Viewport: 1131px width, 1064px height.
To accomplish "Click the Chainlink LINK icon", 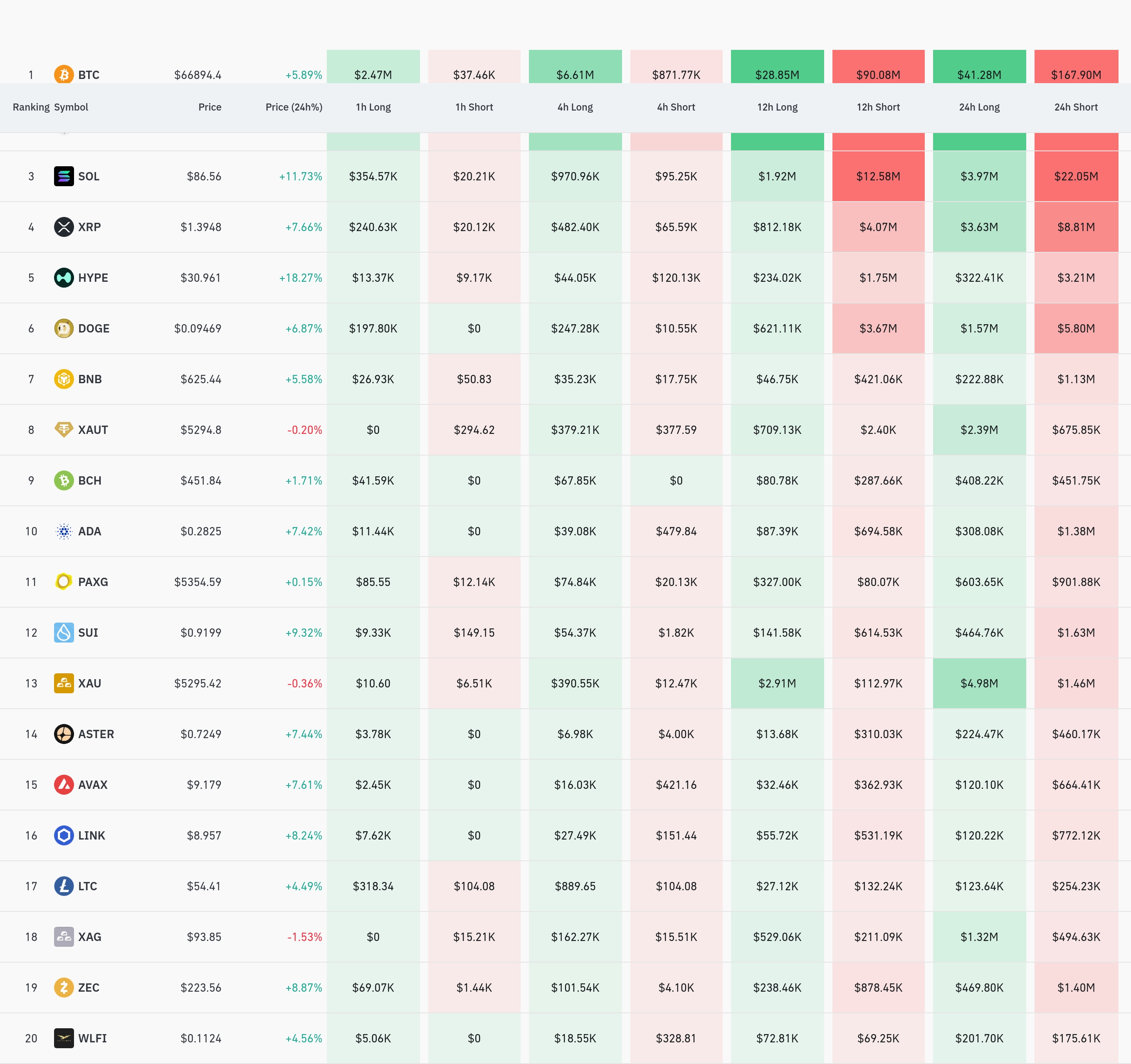I will tap(64, 835).
